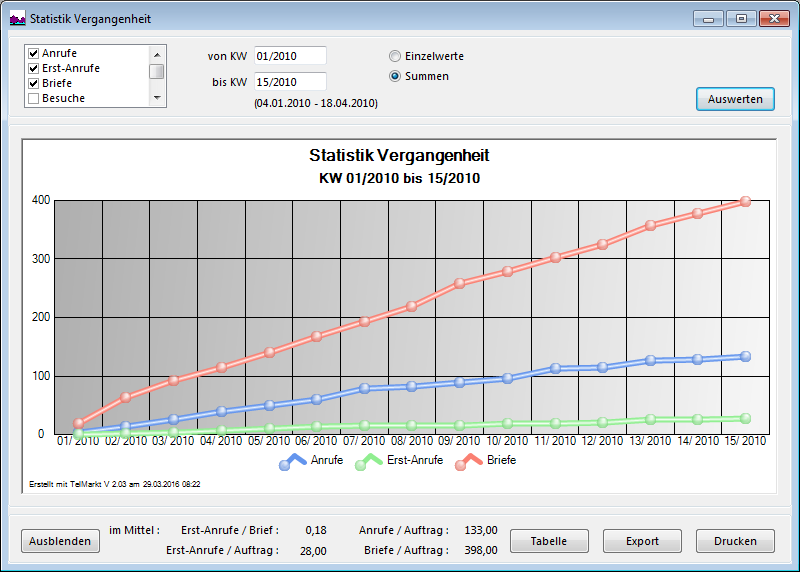The width and height of the screenshot is (800, 572).
Task: Click the blue Anrufe legend marker
Action: pos(293,461)
